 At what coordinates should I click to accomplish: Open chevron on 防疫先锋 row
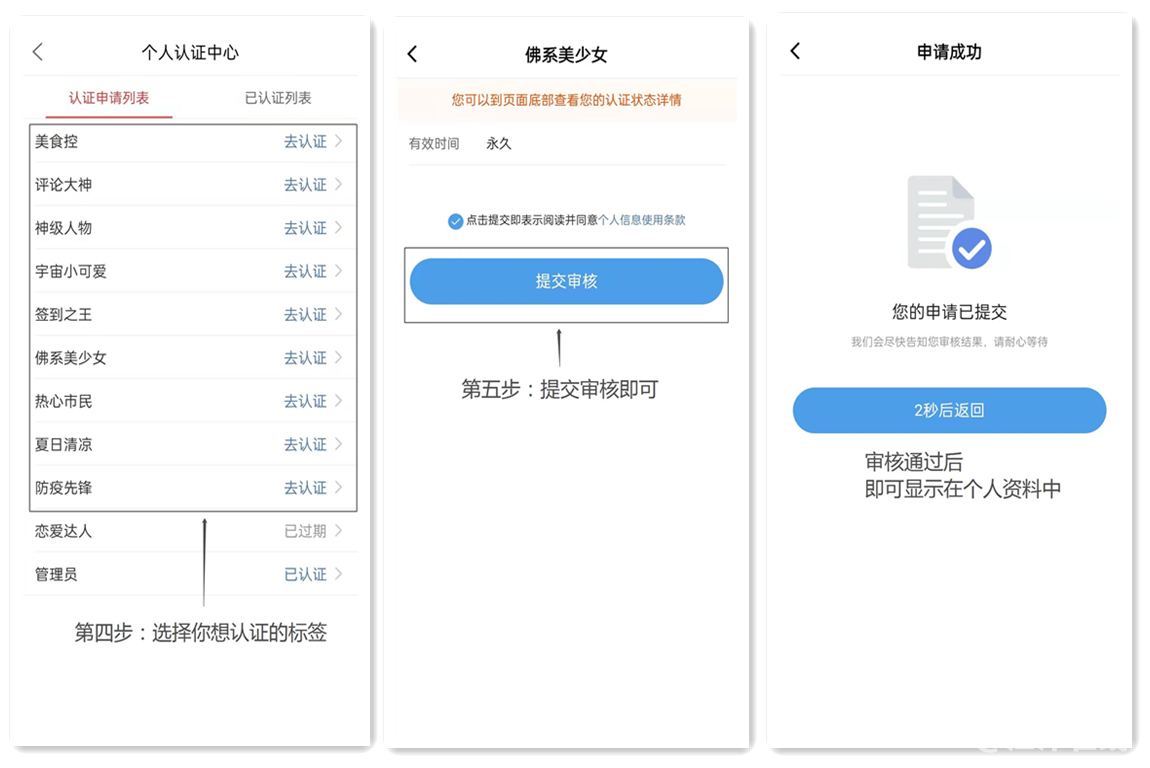pos(339,487)
